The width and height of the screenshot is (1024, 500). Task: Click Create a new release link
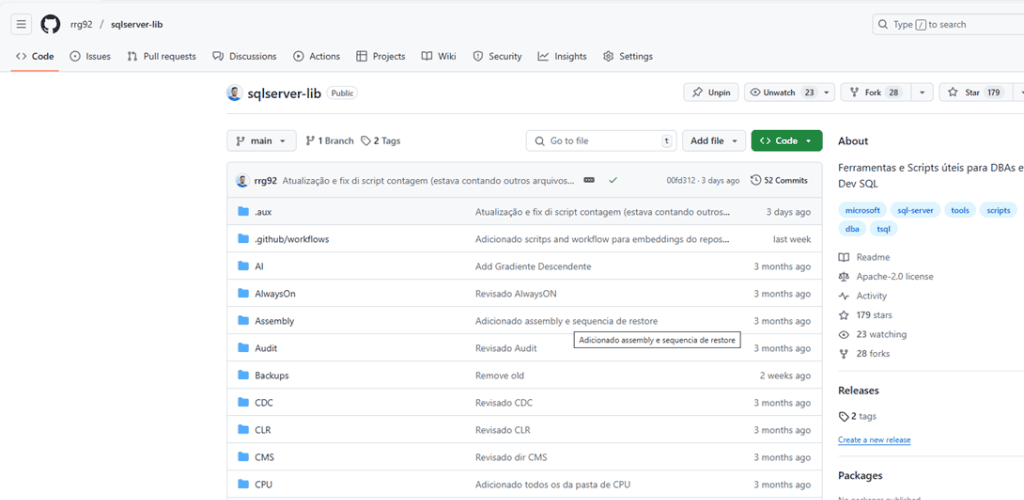(874, 440)
